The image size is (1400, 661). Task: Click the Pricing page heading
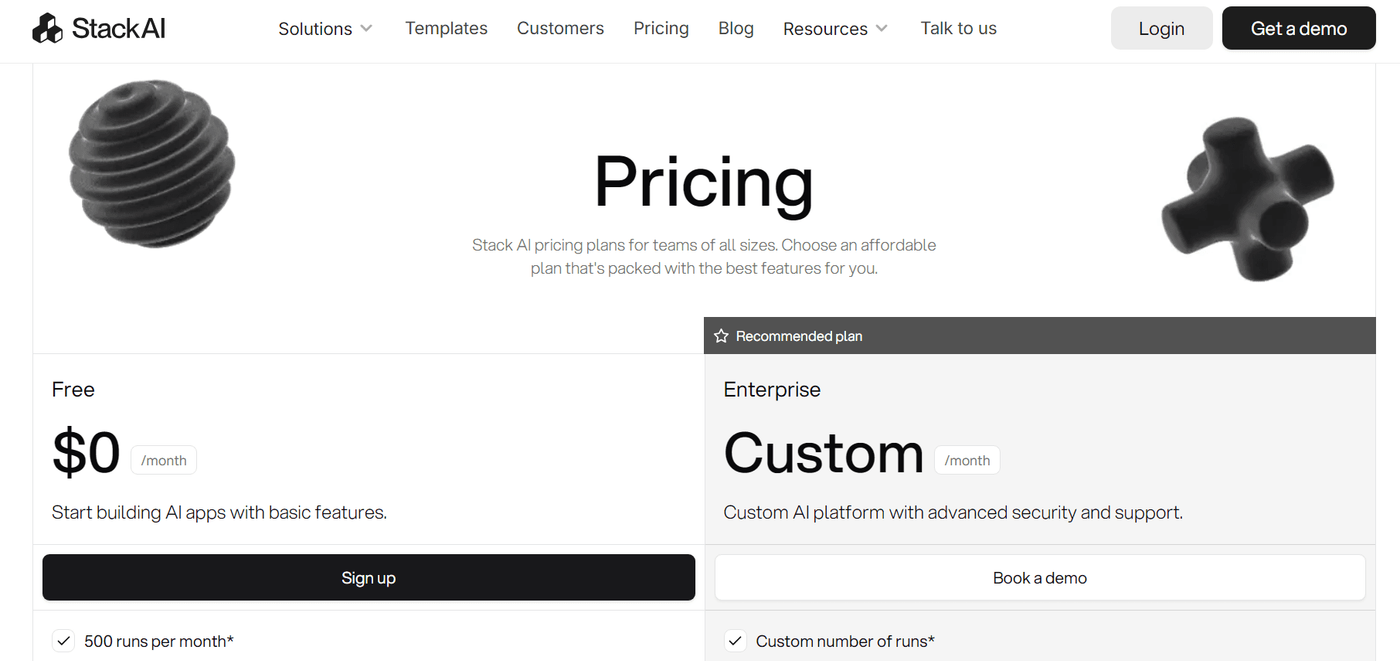pyautogui.click(x=704, y=183)
